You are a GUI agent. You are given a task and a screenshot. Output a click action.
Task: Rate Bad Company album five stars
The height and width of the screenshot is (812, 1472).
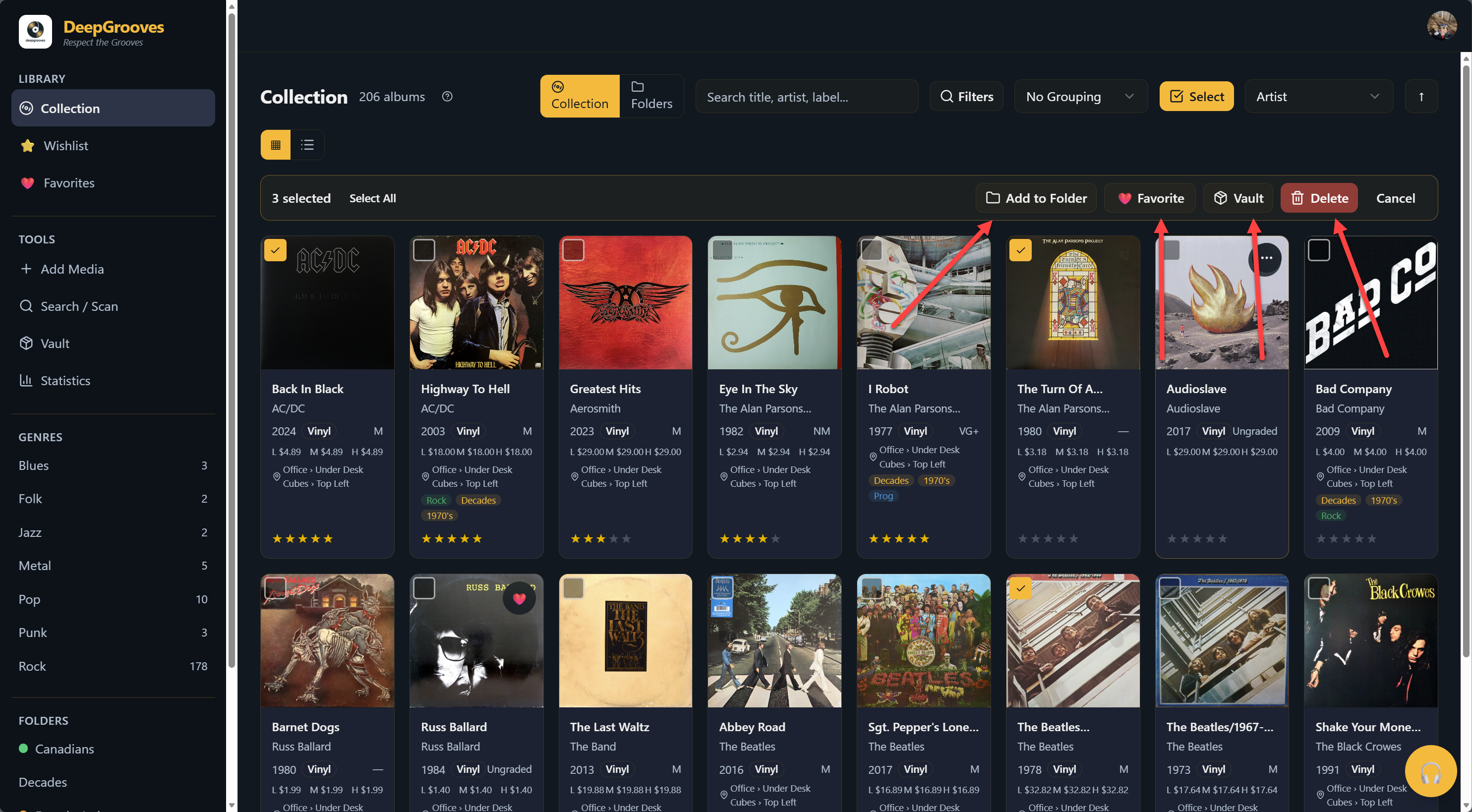[x=1371, y=538]
